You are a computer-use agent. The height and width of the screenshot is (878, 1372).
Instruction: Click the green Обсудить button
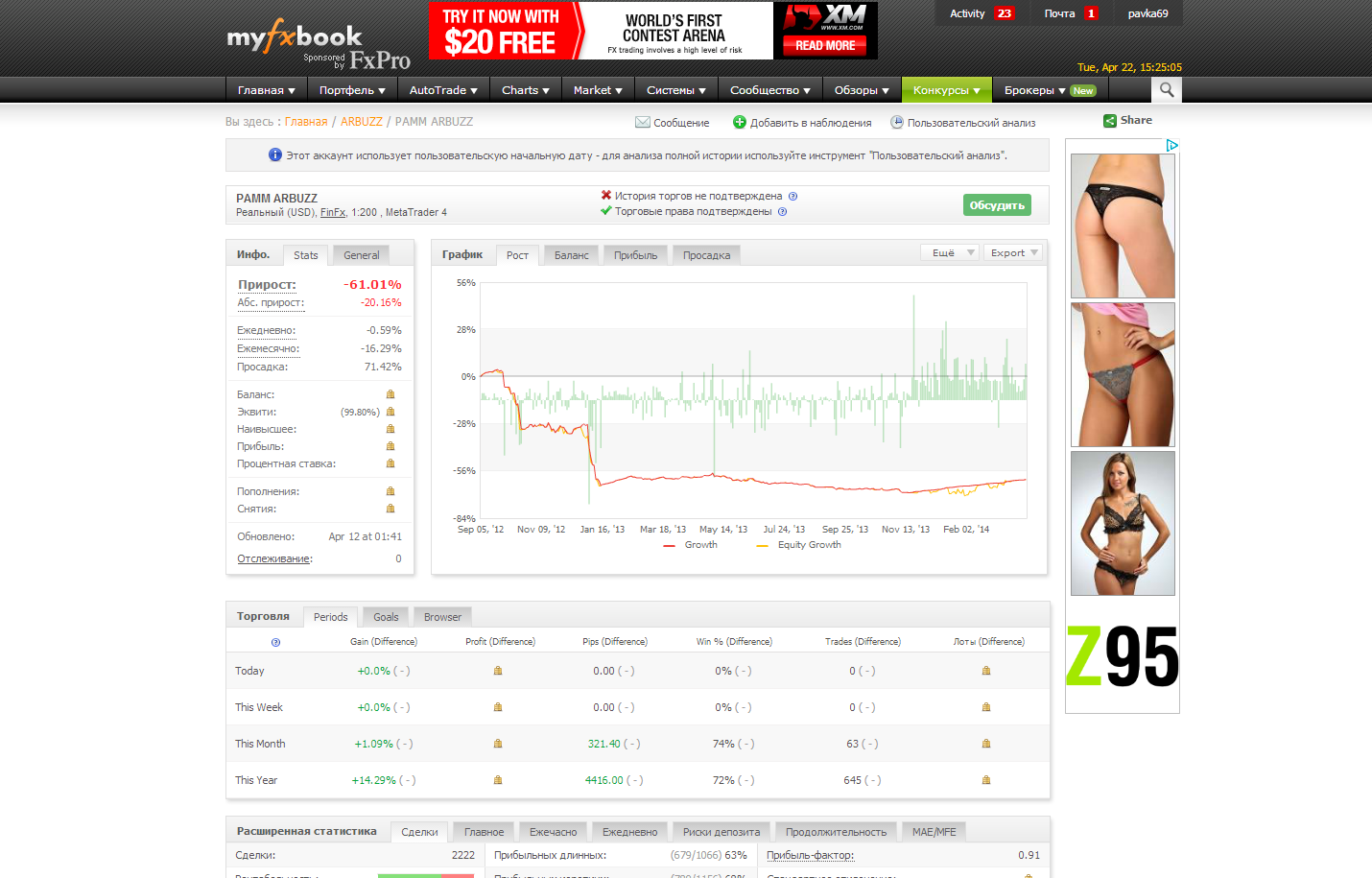pyautogui.click(x=997, y=205)
